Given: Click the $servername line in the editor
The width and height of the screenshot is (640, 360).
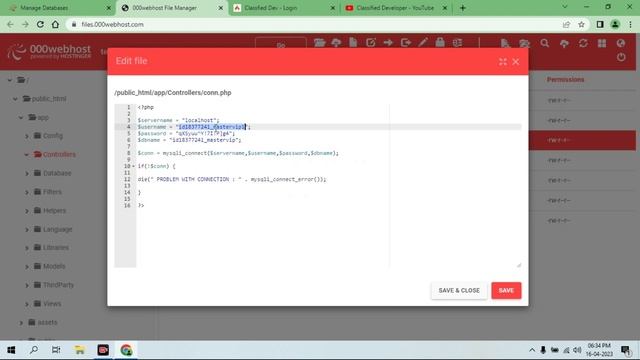Looking at the screenshot, I should 178,120.
